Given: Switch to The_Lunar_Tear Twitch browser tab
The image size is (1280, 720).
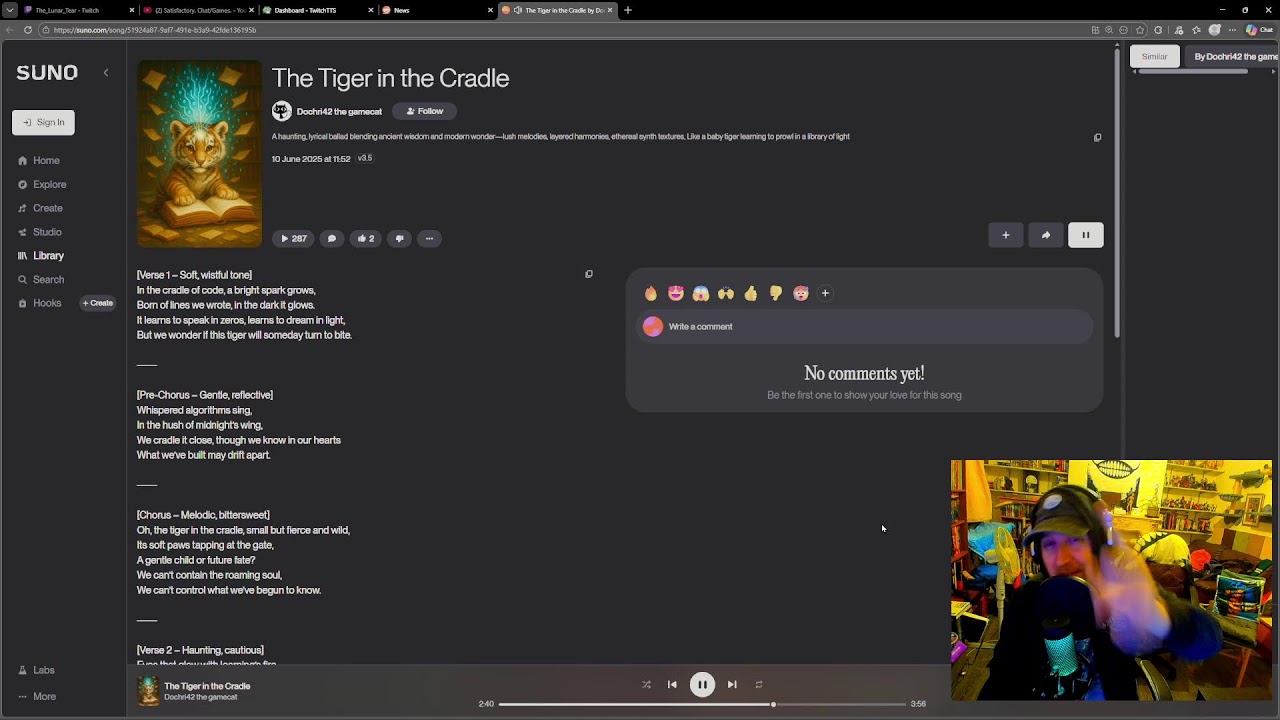Looking at the screenshot, I should pos(78,10).
